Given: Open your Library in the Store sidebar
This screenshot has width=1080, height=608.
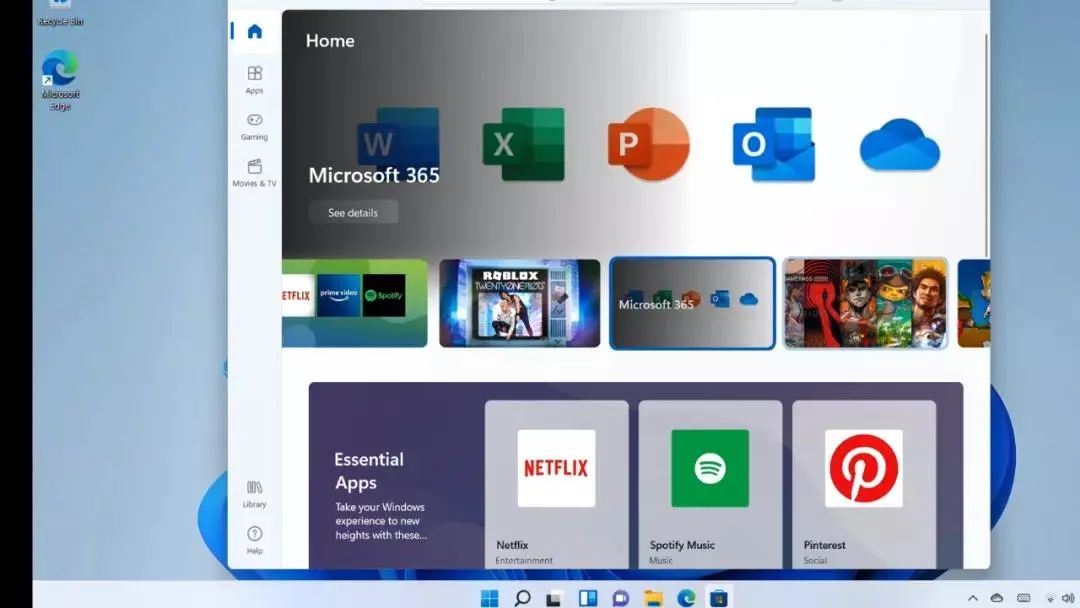Looking at the screenshot, I should [253, 495].
